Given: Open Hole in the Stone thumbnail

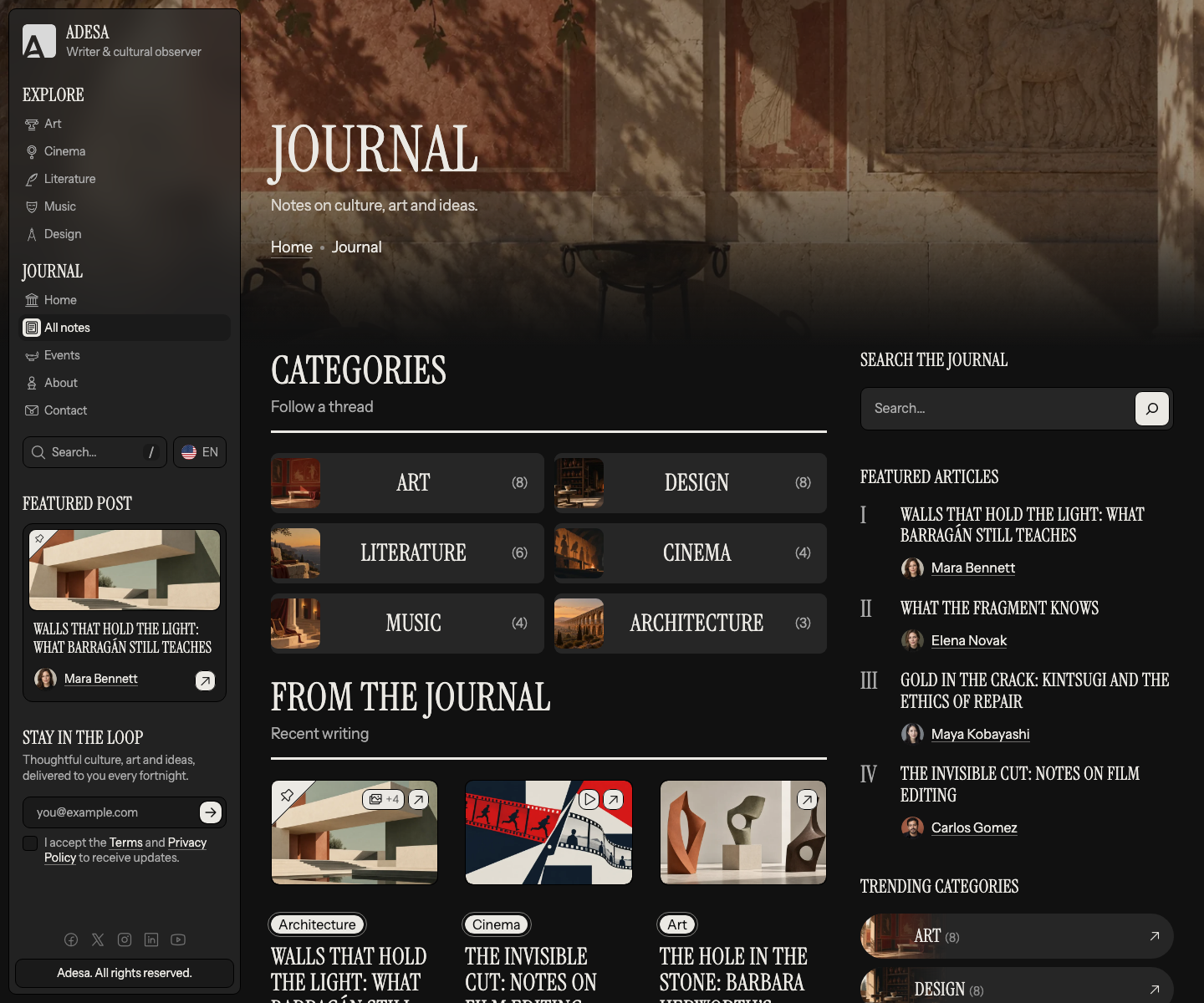Looking at the screenshot, I should click(743, 832).
